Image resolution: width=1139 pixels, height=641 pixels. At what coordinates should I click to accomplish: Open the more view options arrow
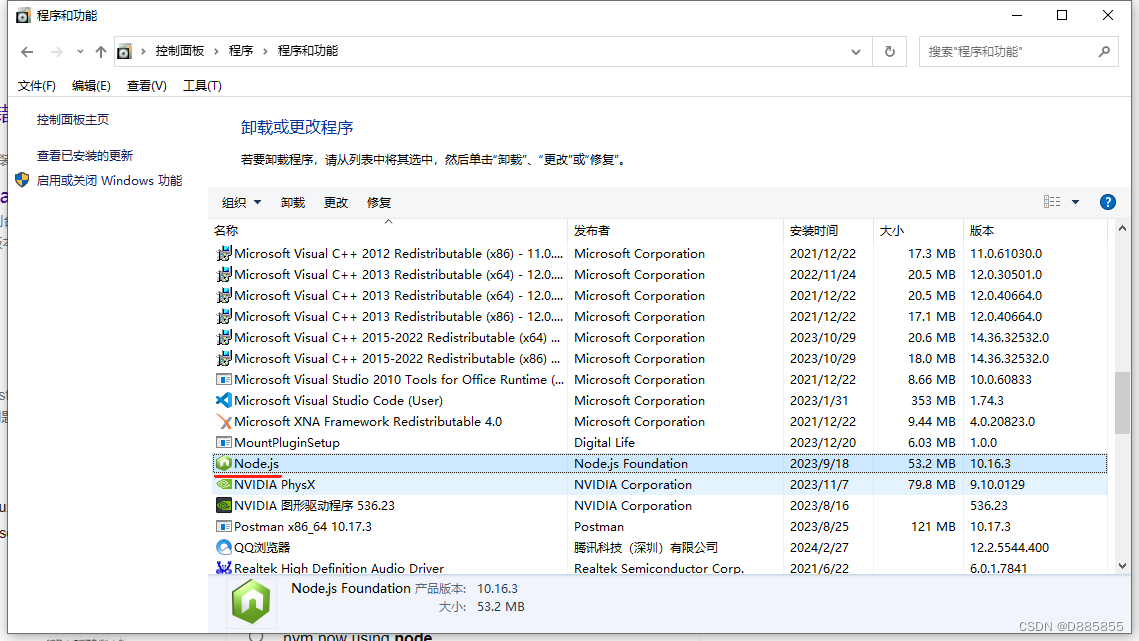pos(1075,202)
